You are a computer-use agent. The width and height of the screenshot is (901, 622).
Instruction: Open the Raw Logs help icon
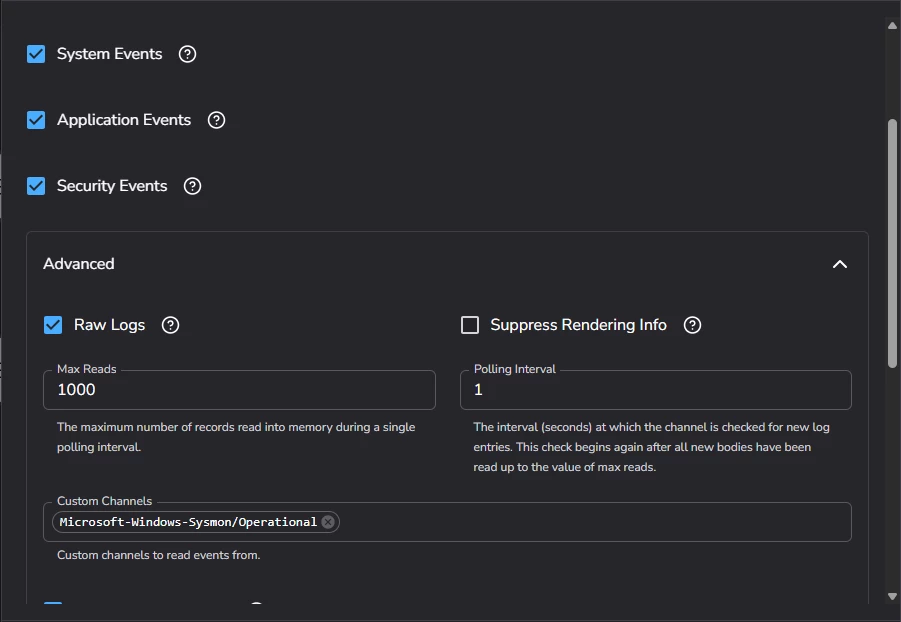[171, 325]
